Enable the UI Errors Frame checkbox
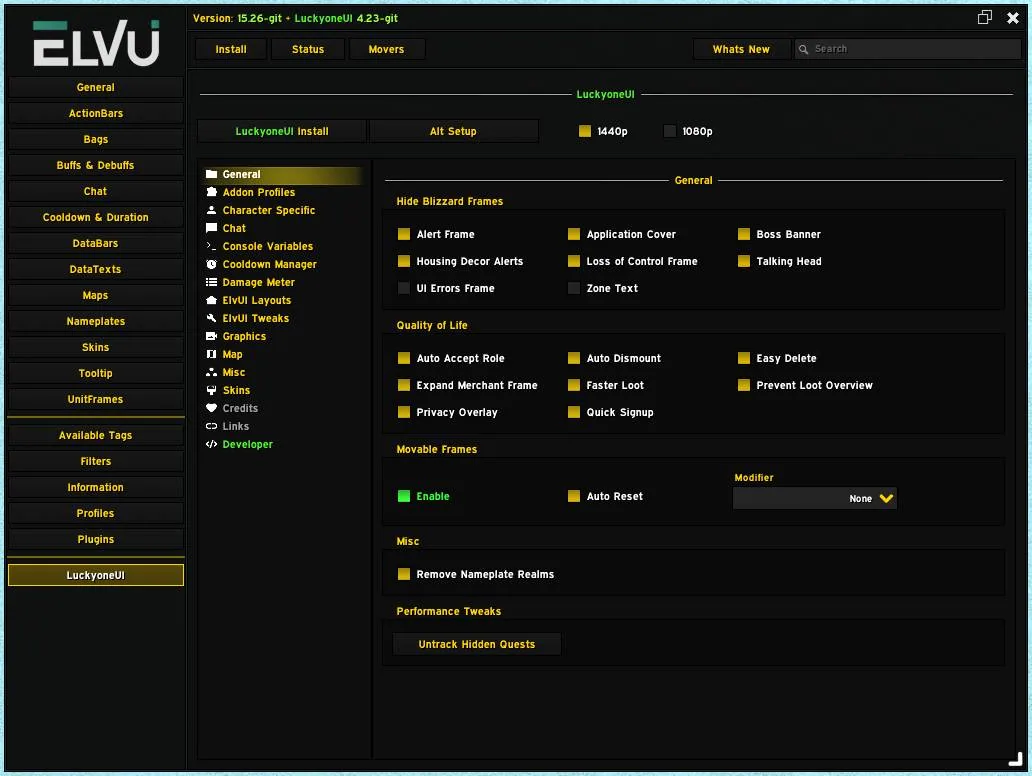The width and height of the screenshot is (1032, 776). [404, 288]
